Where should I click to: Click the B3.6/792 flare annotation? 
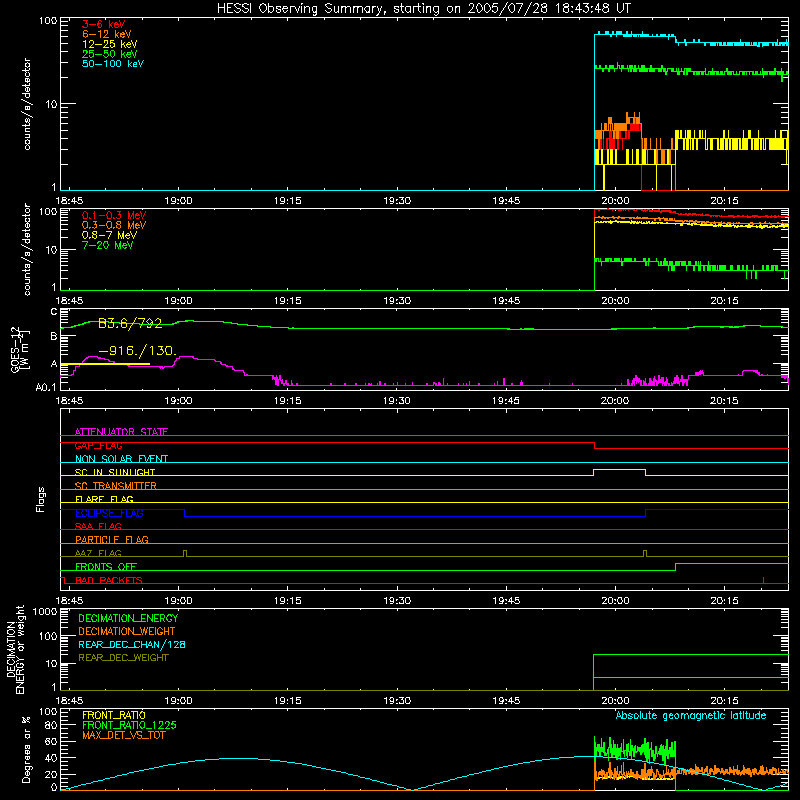tap(130, 323)
